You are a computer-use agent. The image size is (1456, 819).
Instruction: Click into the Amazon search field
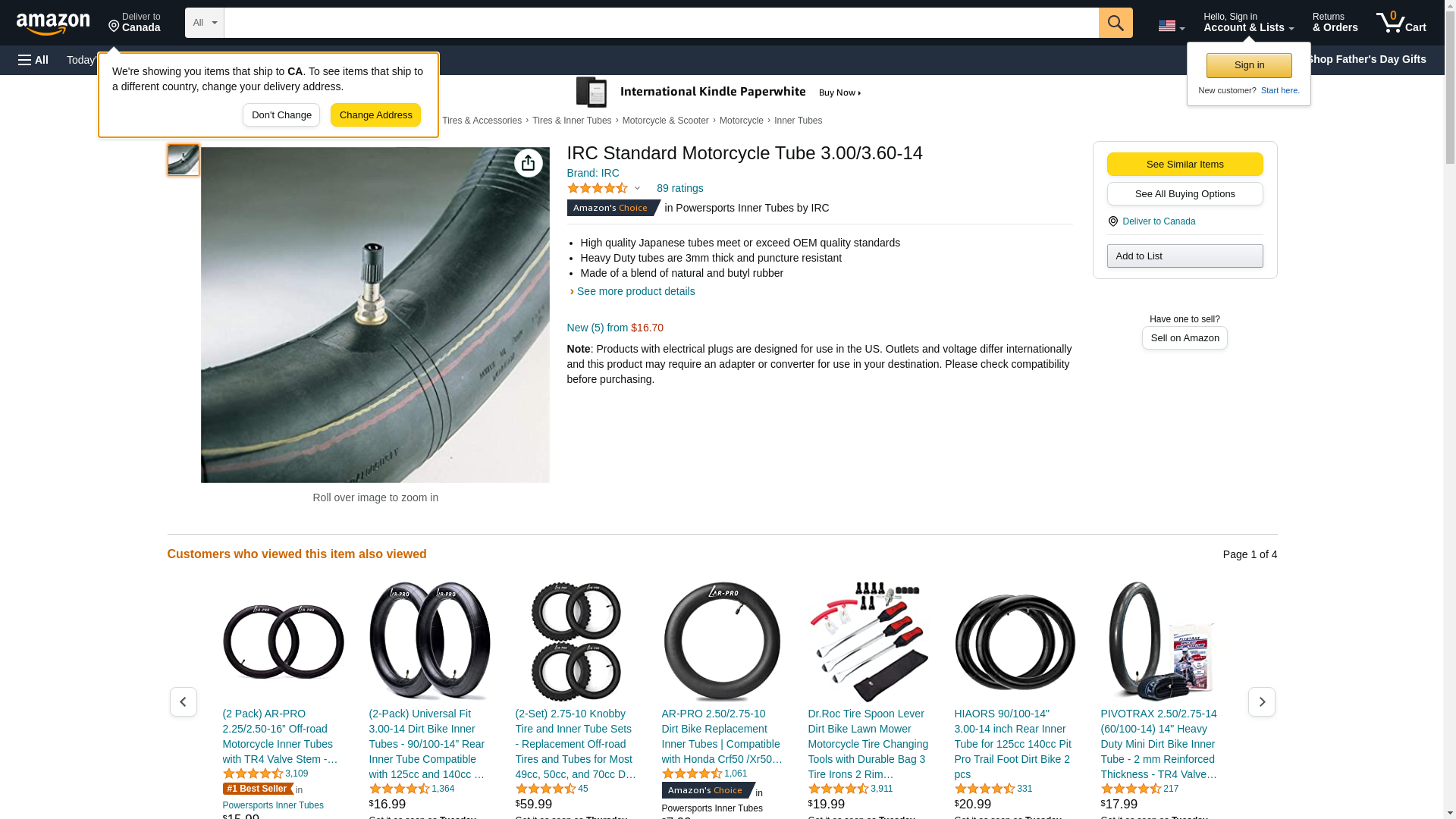pos(661,23)
